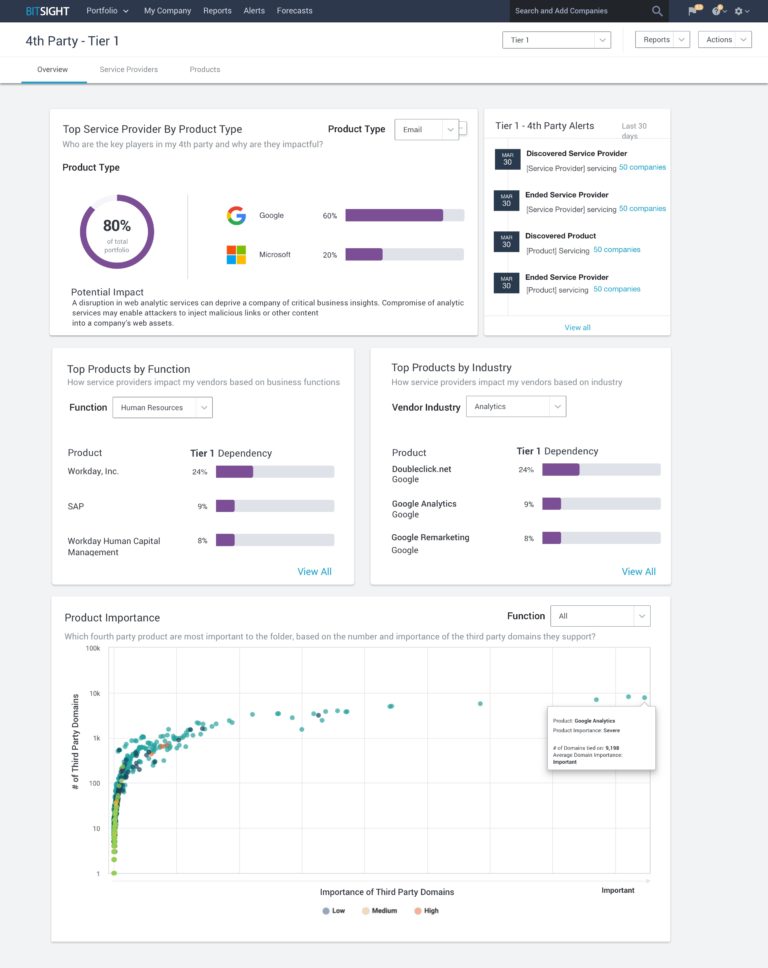
Task: Click the Workday, Inc. product name
Action: tap(93, 471)
